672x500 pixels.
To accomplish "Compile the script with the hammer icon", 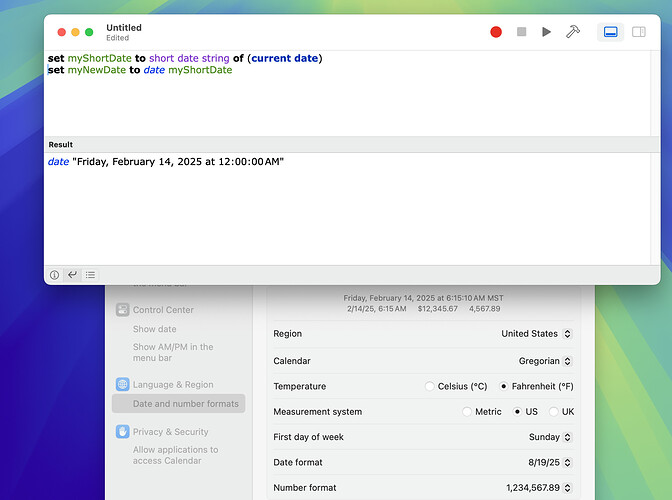I will [573, 32].
